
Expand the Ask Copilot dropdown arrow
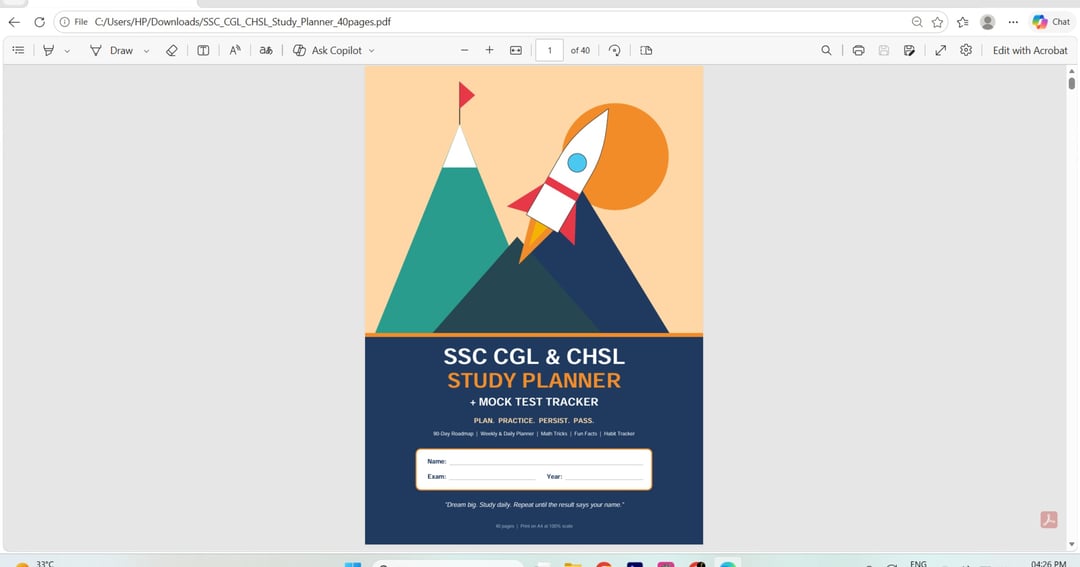pyautogui.click(x=371, y=51)
